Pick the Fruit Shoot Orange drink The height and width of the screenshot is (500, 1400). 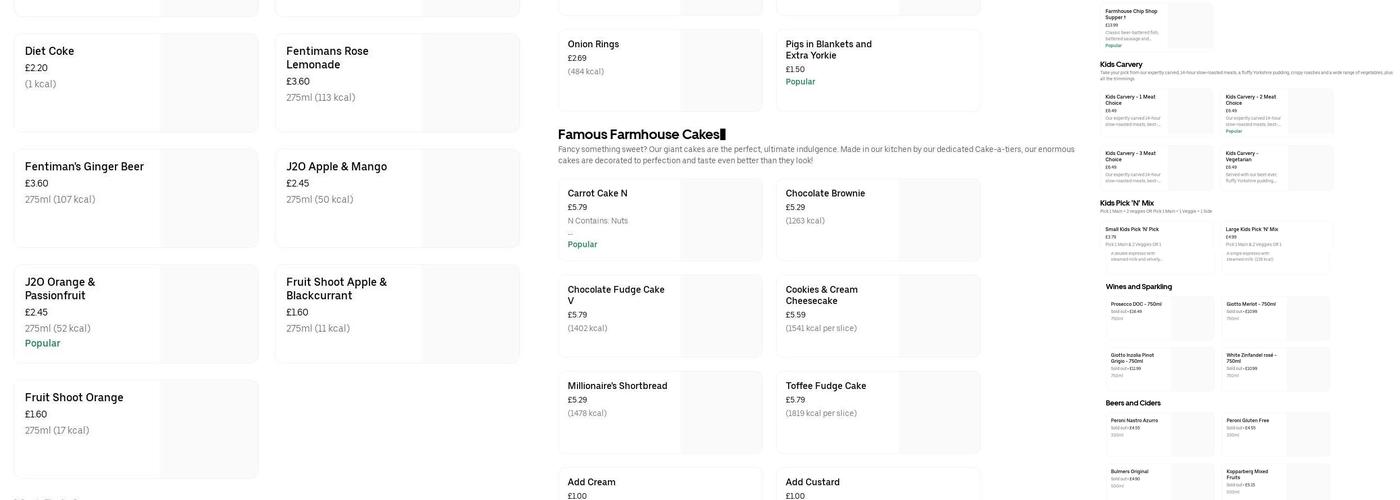click(x=136, y=428)
